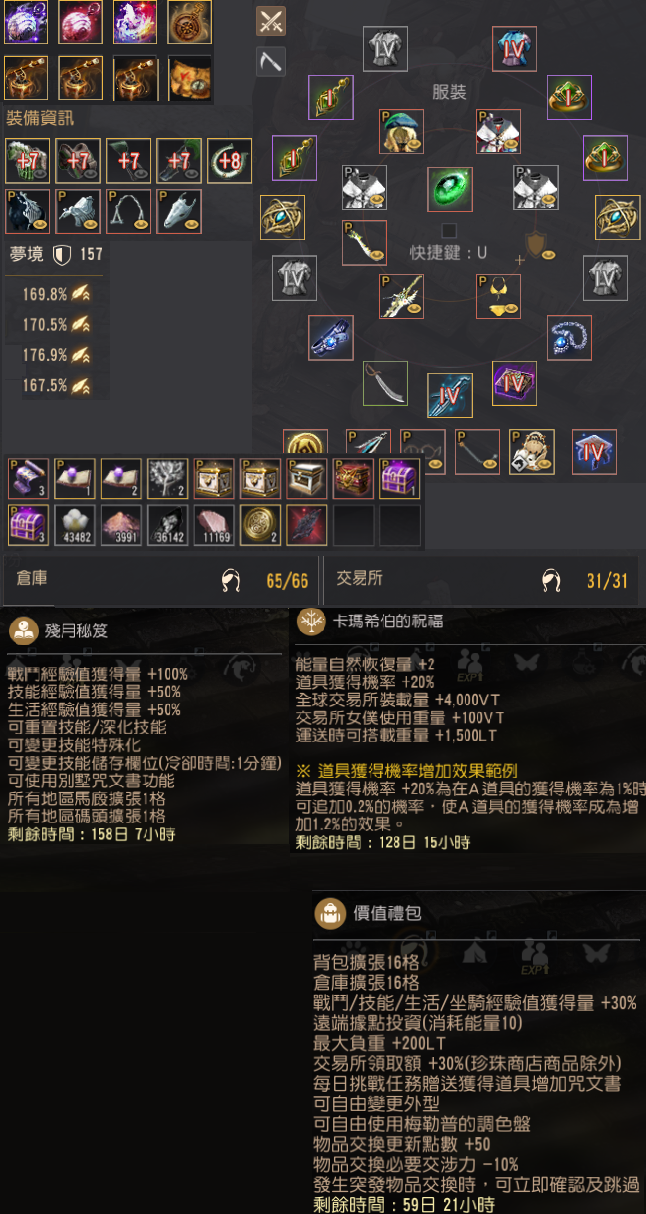Image resolution: width=646 pixels, height=1214 pixels.
Task: Select the yellow bikini underwear slot
Action: point(498,296)
